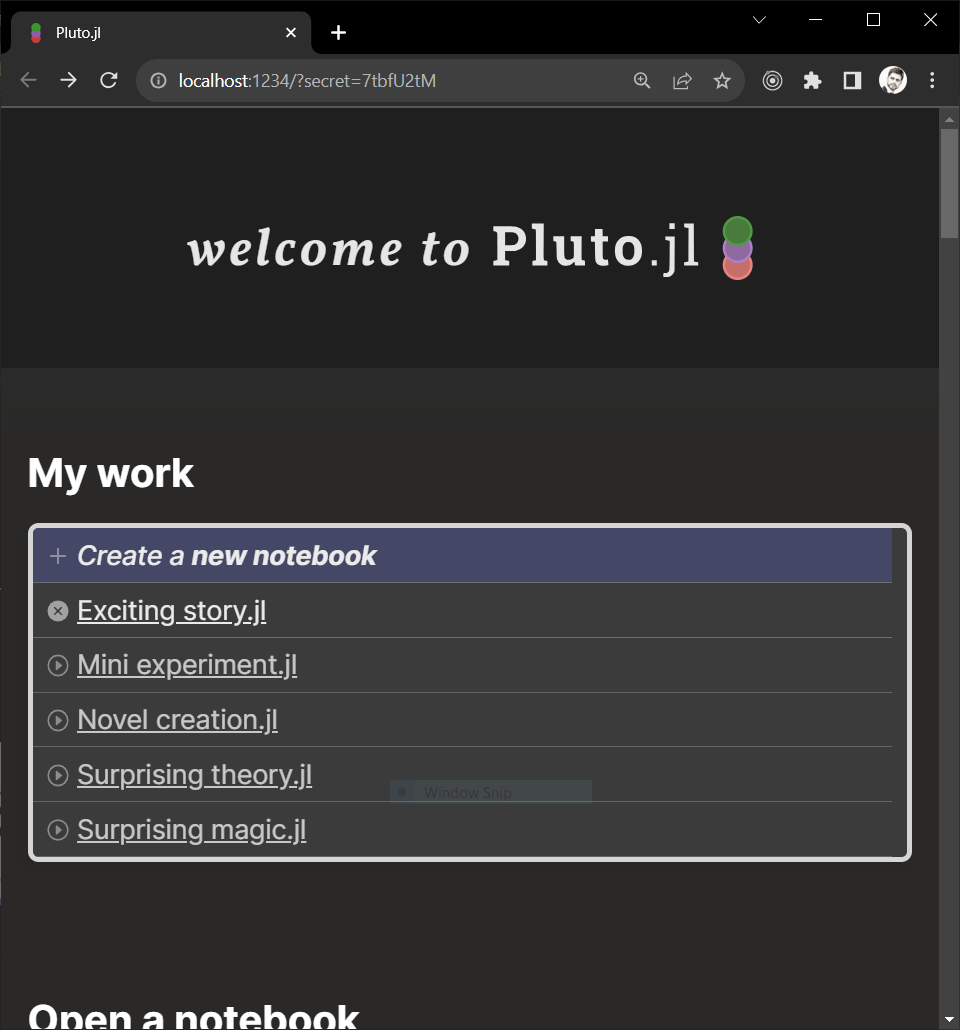Viewport: 960px width, 1030px height.
Task: Click the shutdown icon beside Exciting story.jl
Action: pos(58,611)
